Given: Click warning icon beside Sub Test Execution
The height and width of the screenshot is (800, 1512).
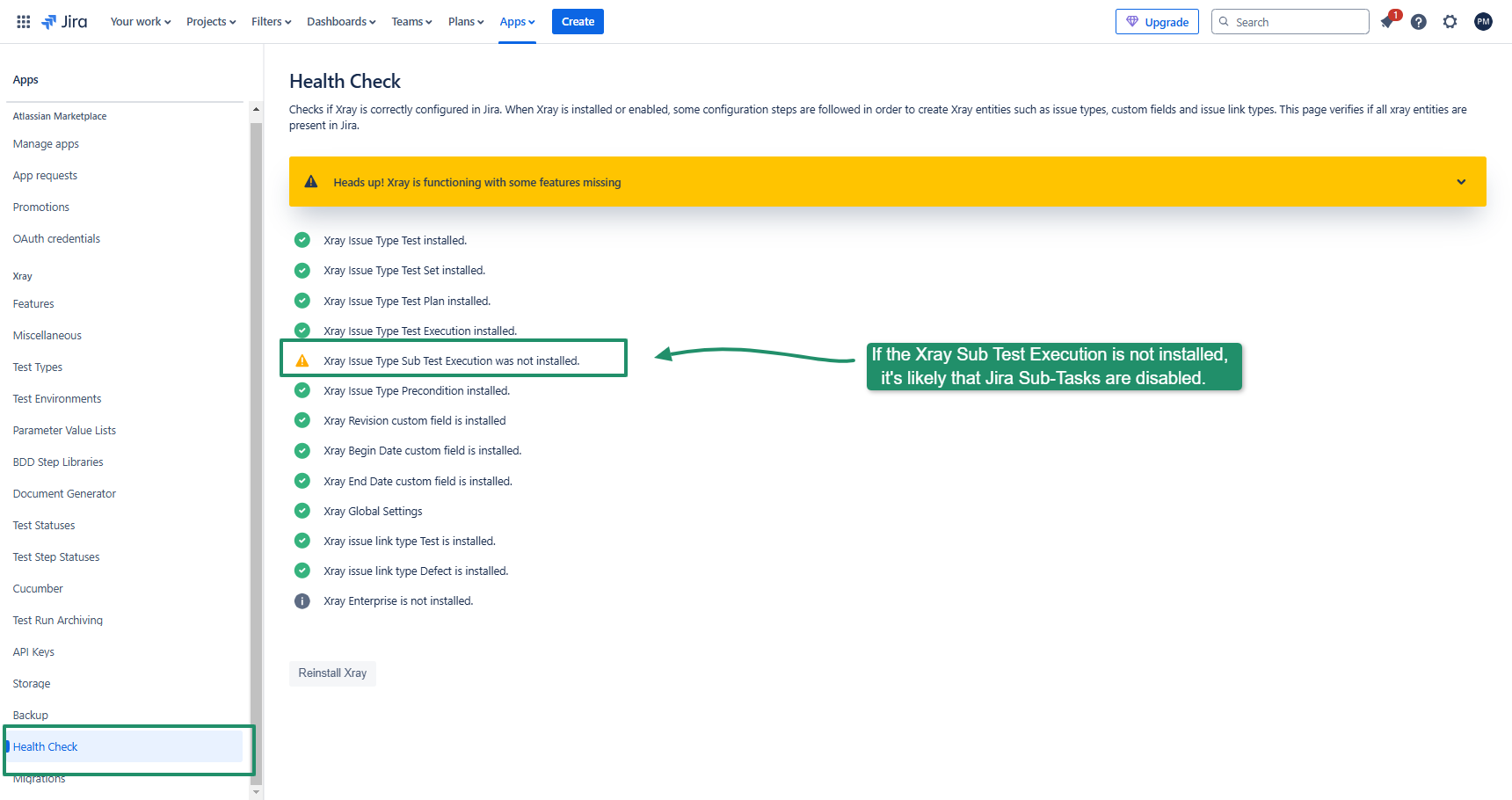Looking at the screenshot, I should coord(302,360).
